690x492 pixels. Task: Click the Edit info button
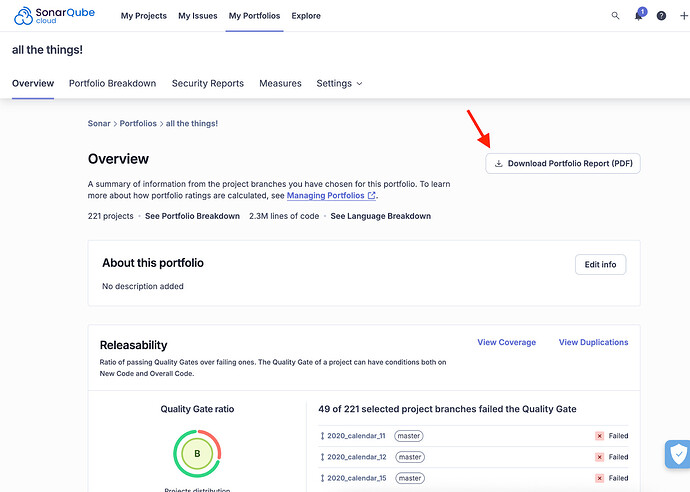[x=600, y=264]
